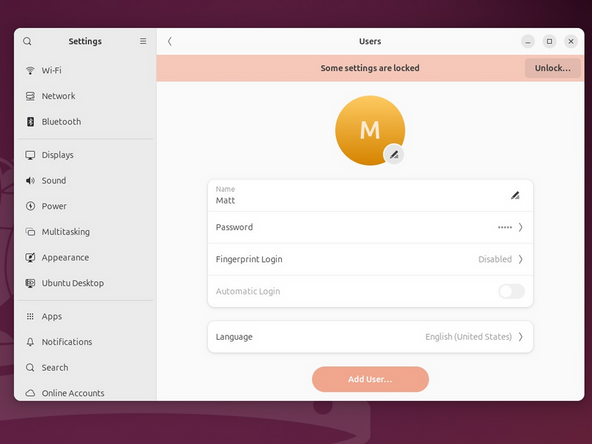Click the password dots value

click(505, 227)
